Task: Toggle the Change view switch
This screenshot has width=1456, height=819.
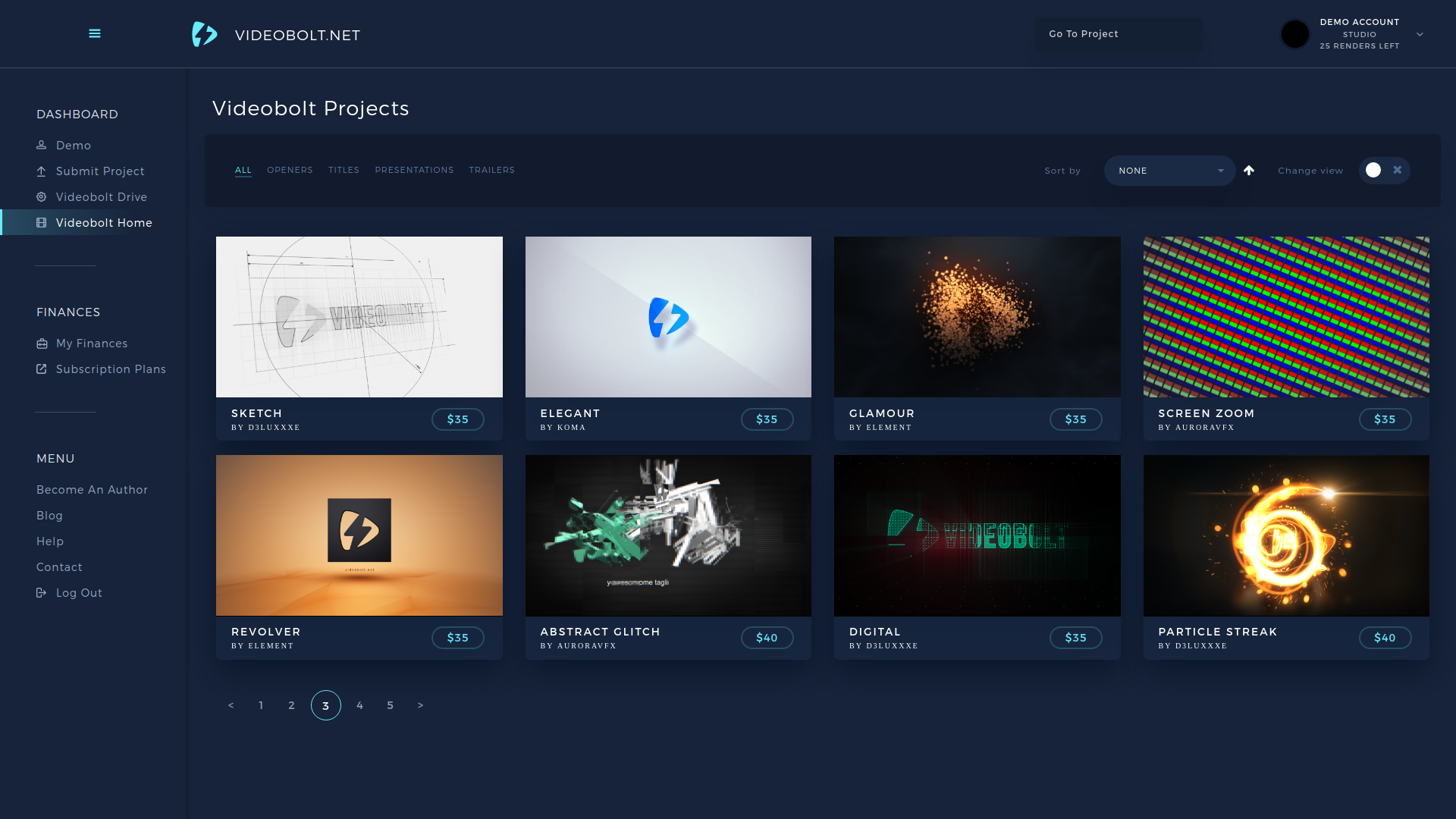Action: (x=1384, y=171)
